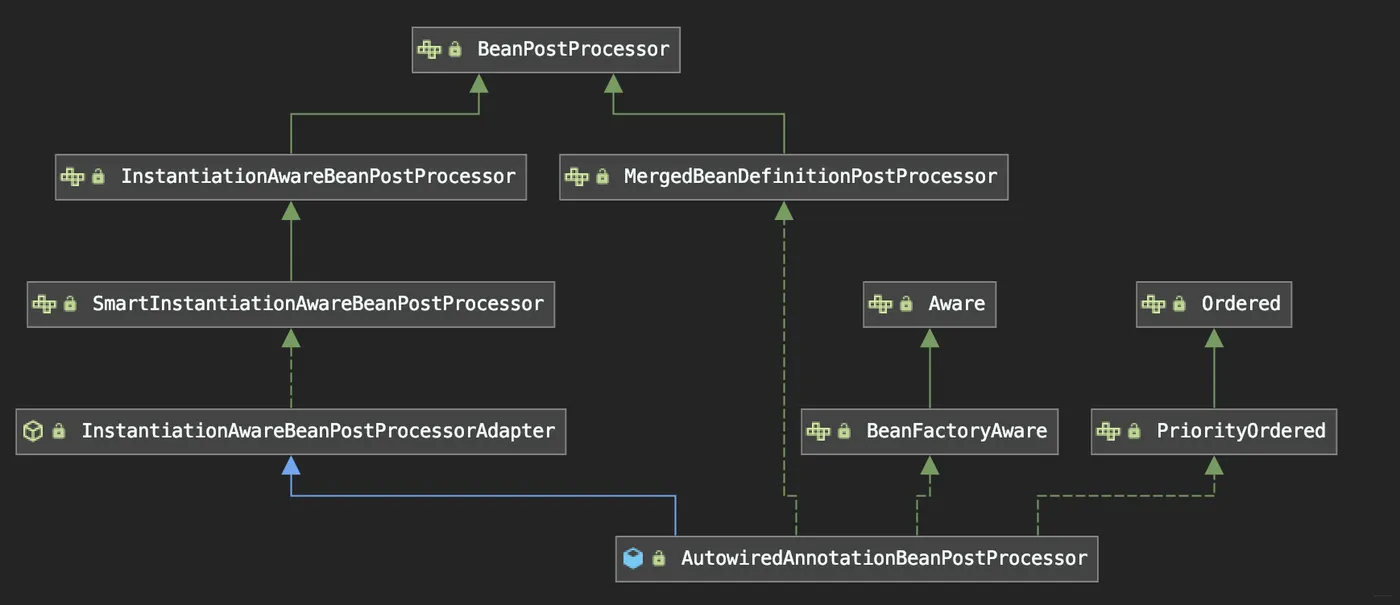Click the lock icon on Ordered node
The height and width of the screenshot is (605, 1400).
click(1179, 304)
